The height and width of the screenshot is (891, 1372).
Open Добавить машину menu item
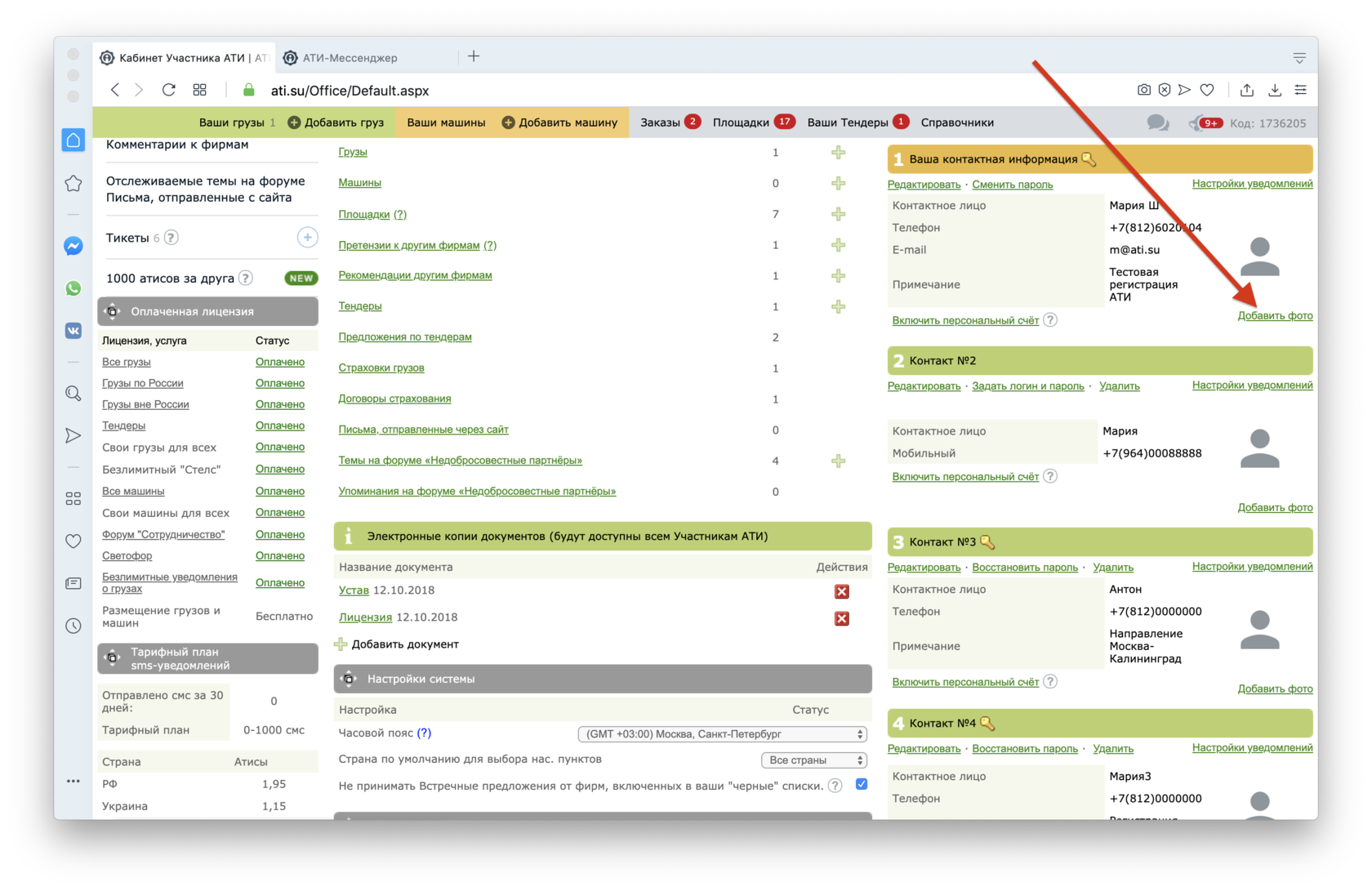point(559,123)
